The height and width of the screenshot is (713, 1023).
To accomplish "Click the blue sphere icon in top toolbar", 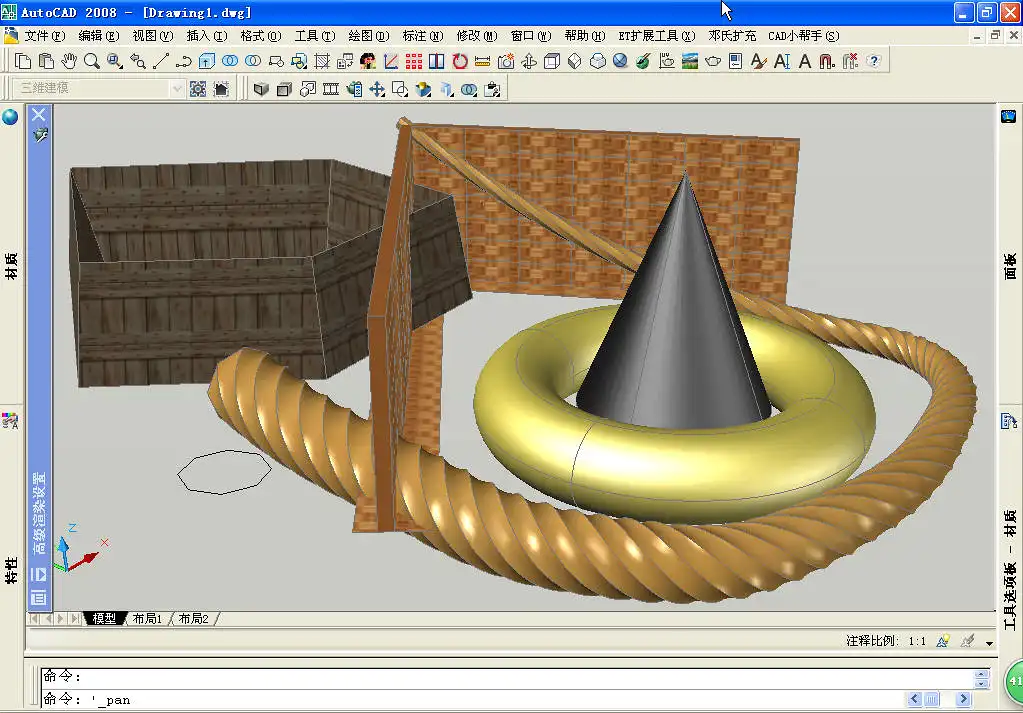I will point(620,61).
